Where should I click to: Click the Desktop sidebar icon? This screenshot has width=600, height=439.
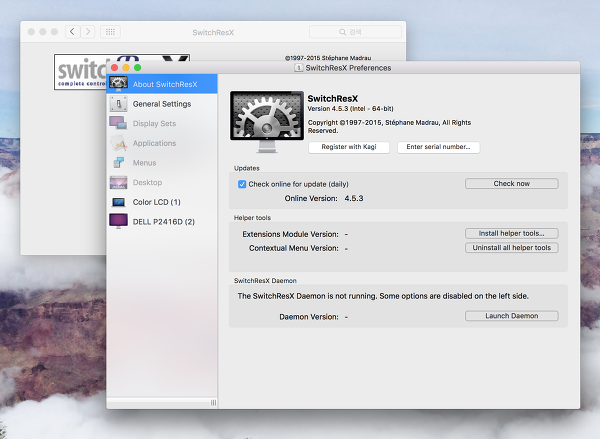pyautogui.click(x=118, y=183)
